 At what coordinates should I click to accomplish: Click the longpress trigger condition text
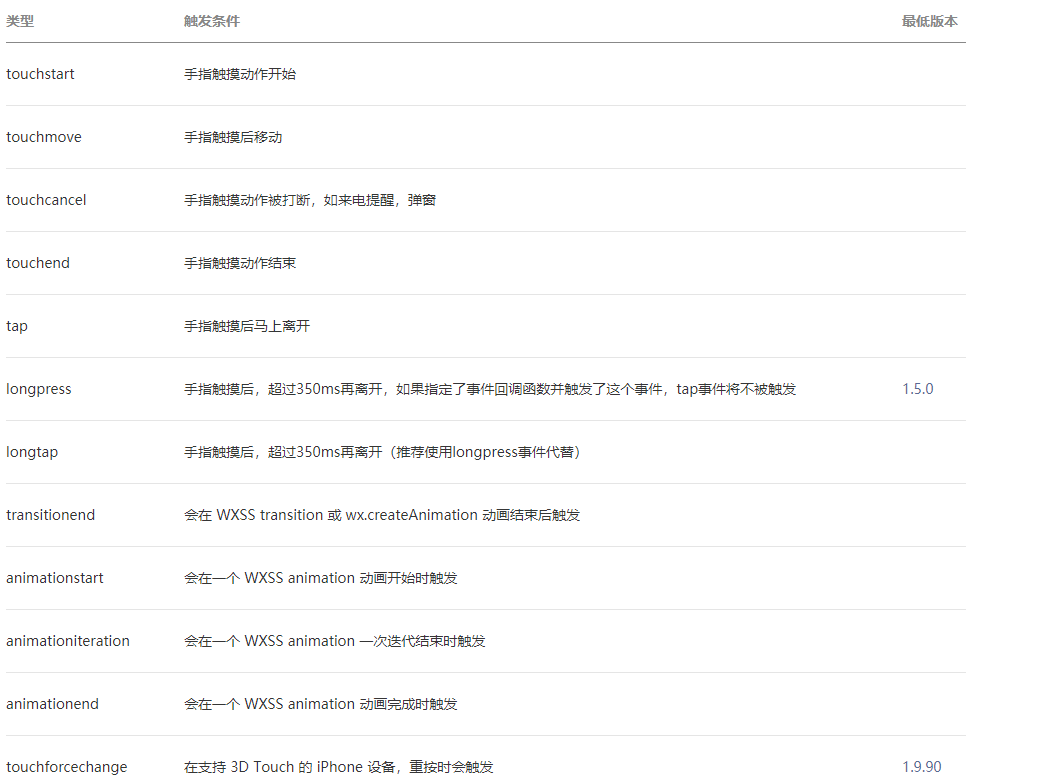click(x=490, y=389)
